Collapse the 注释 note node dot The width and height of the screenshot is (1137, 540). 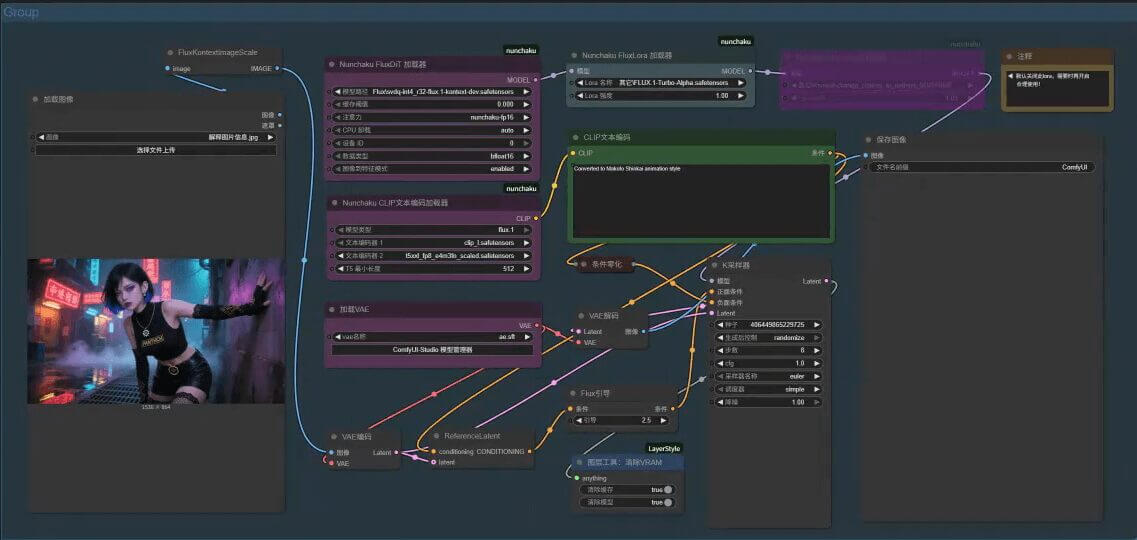coord(1009,56)
